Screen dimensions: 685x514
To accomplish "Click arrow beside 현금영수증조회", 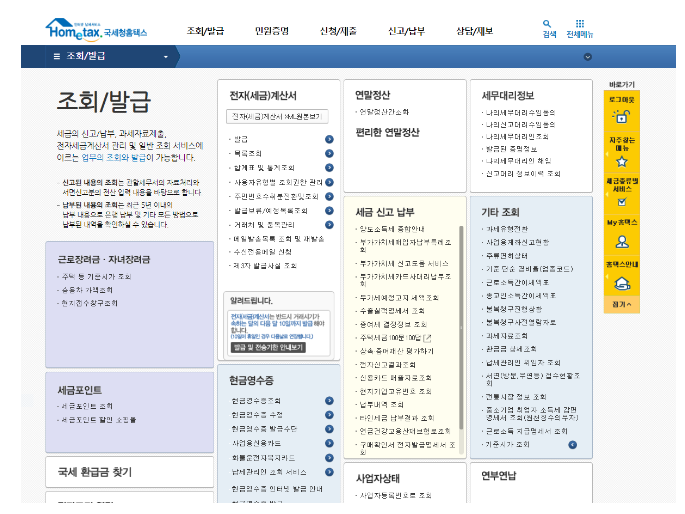I will (x=329, y=400).
